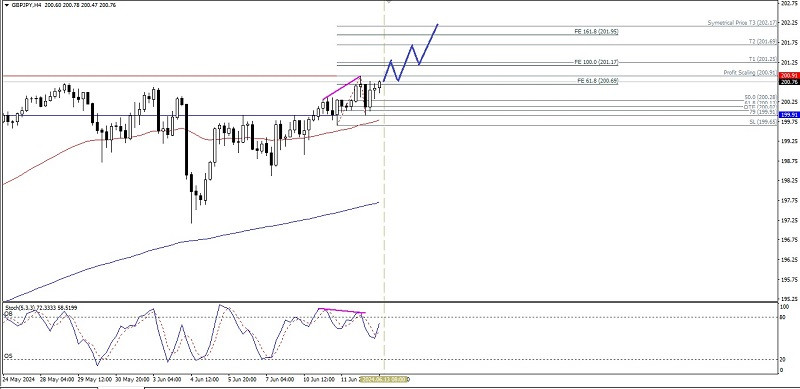The image size is (800, 389).
Task: Click the 24 May 2024 date label
Action: (17, 380)
